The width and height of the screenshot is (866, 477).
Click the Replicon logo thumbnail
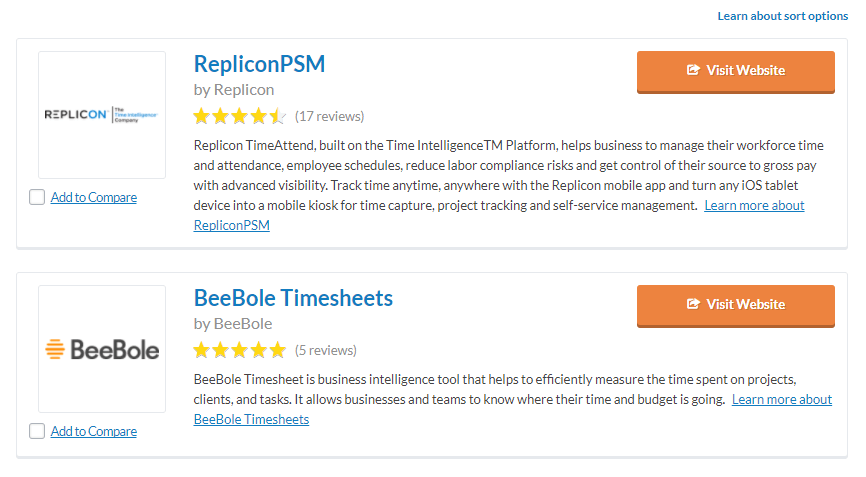pyautogui.click(x=102, y=115)
